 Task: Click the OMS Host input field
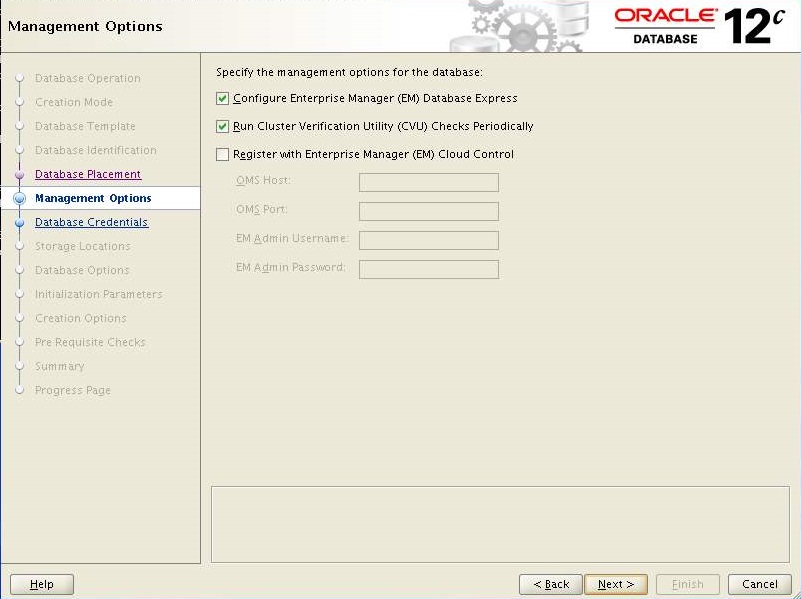point(429,182)
